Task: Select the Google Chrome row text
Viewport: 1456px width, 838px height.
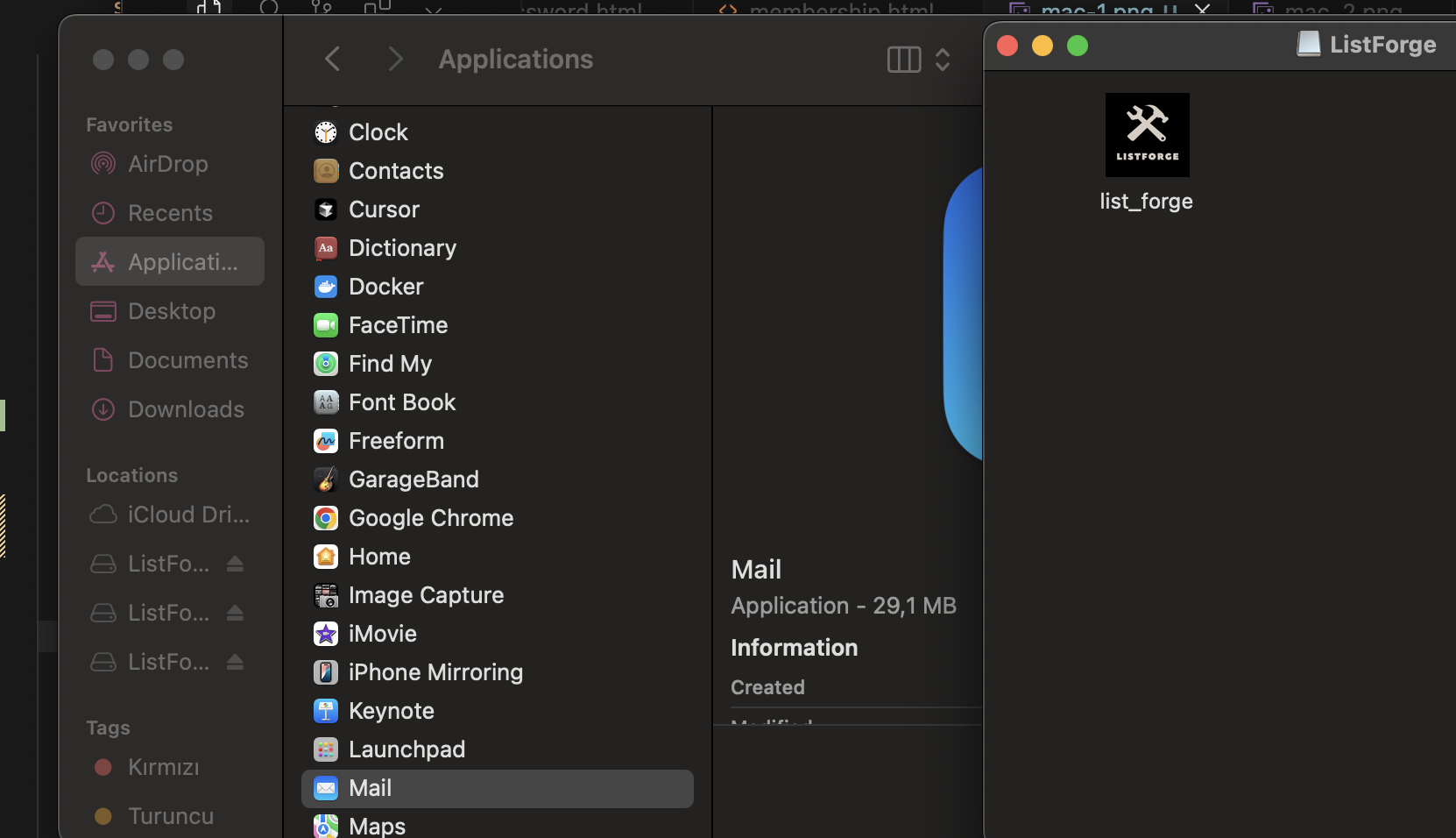Action: pos(431,518)
